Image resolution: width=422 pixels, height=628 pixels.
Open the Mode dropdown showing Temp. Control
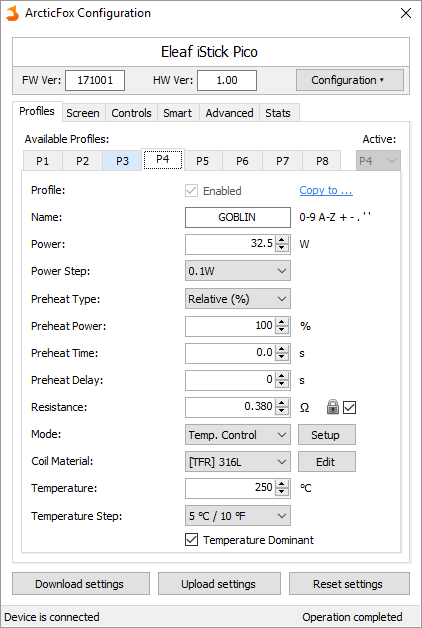coord(238,435)
